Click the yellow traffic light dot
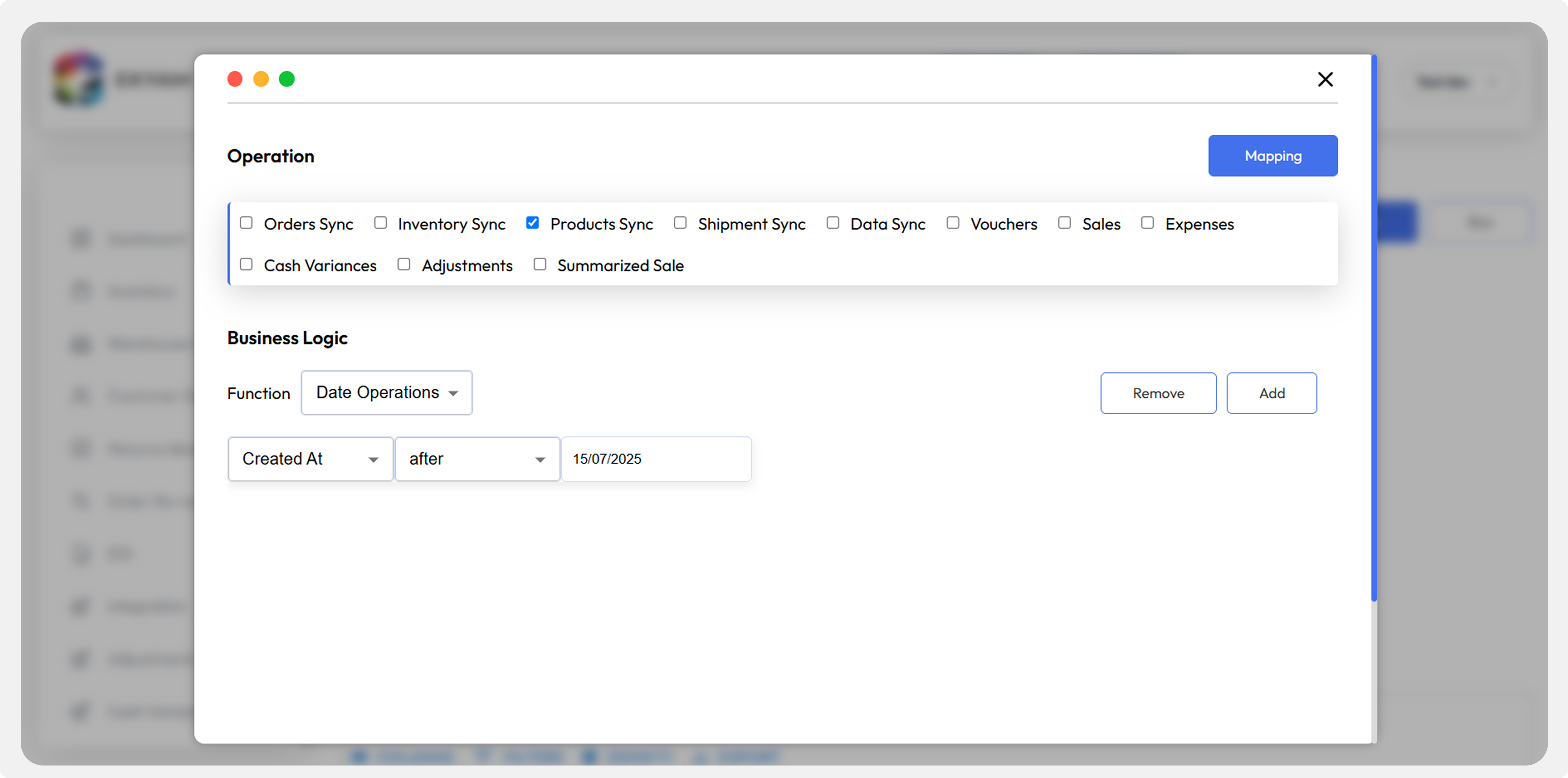 click(261, 79)
